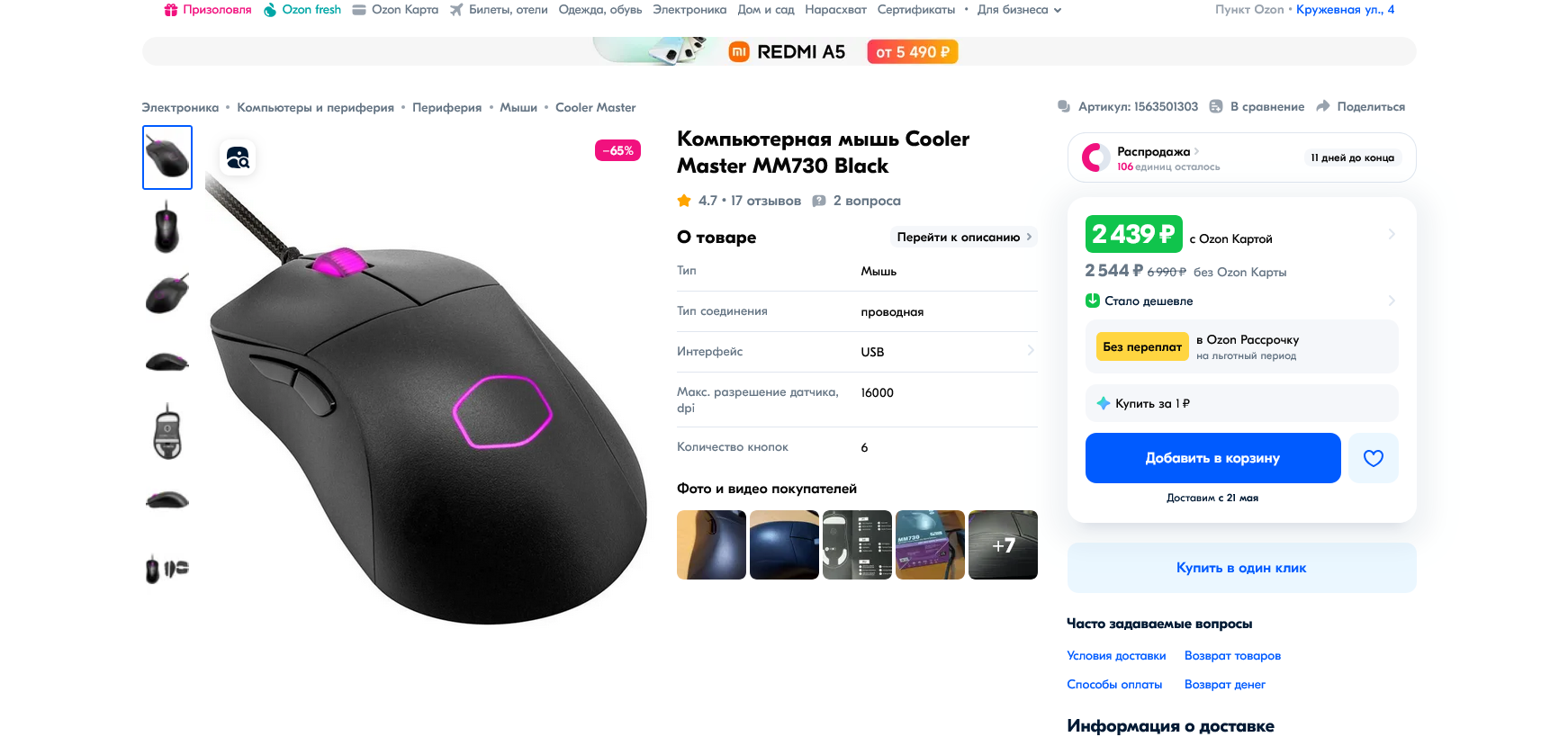Click the Добавить в корзину button

point(1212,458)
